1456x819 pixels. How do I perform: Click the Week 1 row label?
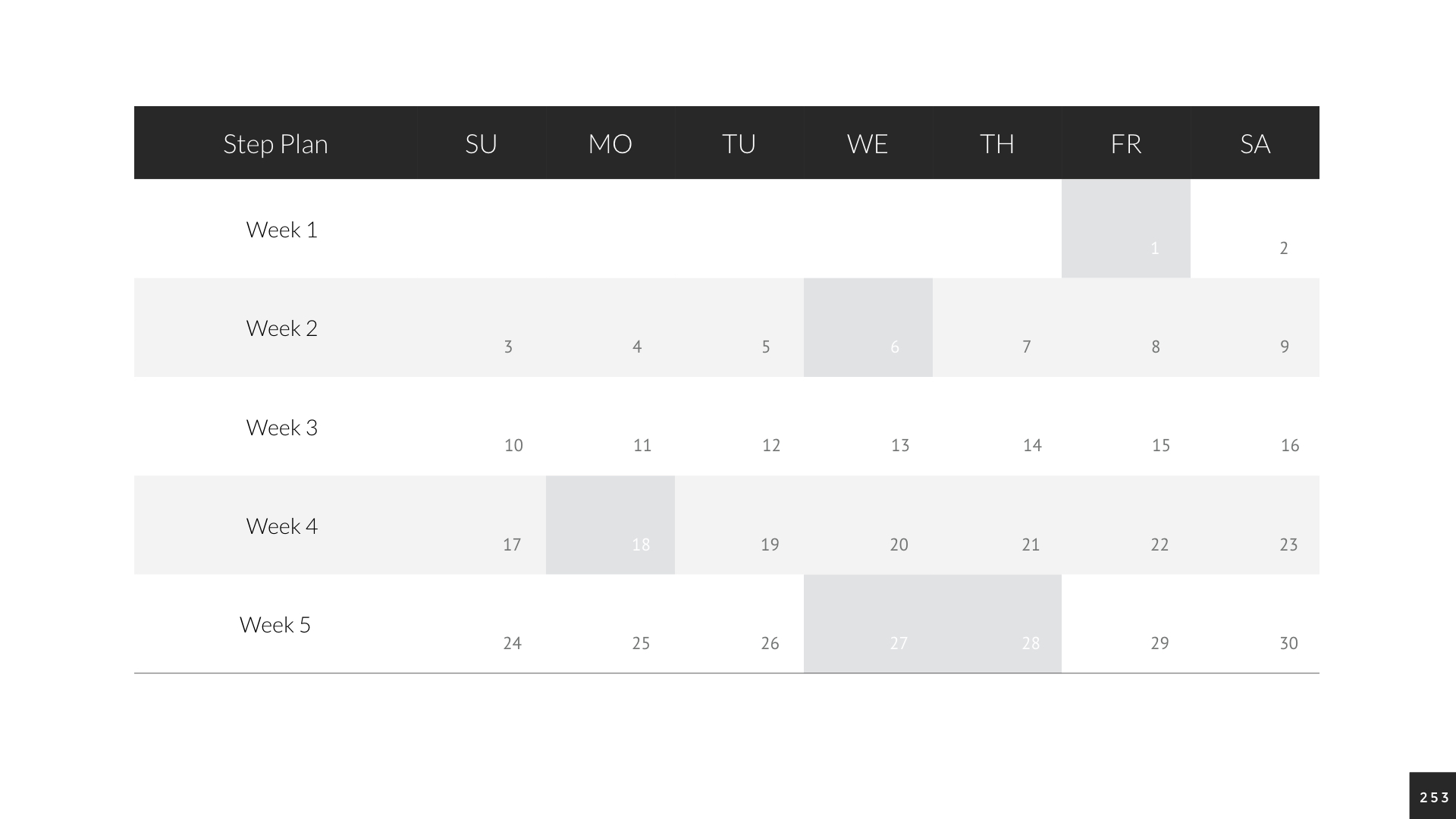[281, 230]
